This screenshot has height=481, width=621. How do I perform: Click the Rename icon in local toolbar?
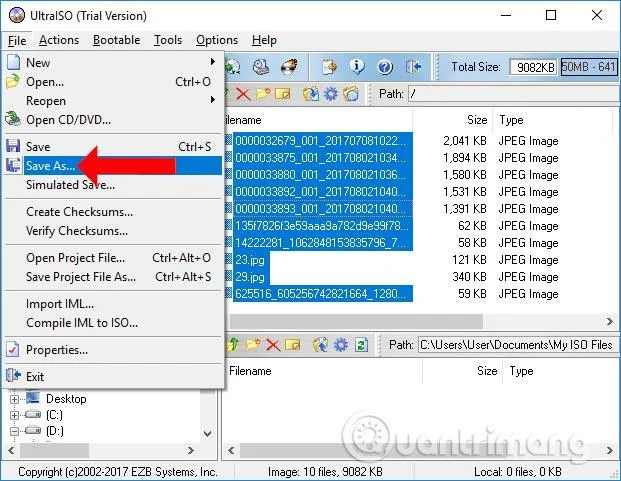[293, 345]
